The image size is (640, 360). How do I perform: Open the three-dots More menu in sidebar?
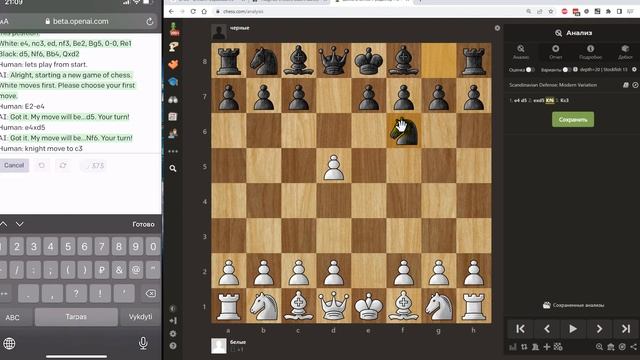click(x=173, y=151)
